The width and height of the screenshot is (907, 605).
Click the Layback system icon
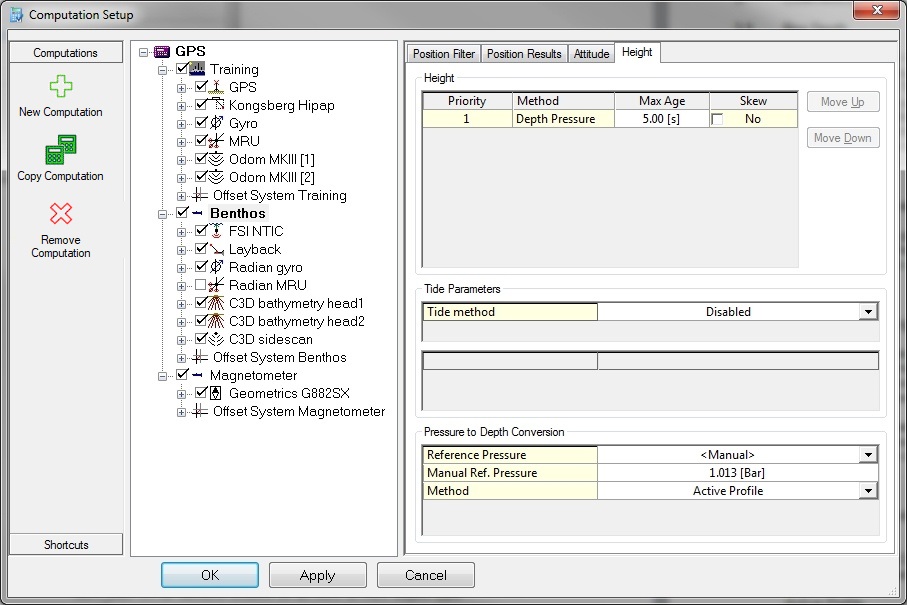tap(218, 249)
